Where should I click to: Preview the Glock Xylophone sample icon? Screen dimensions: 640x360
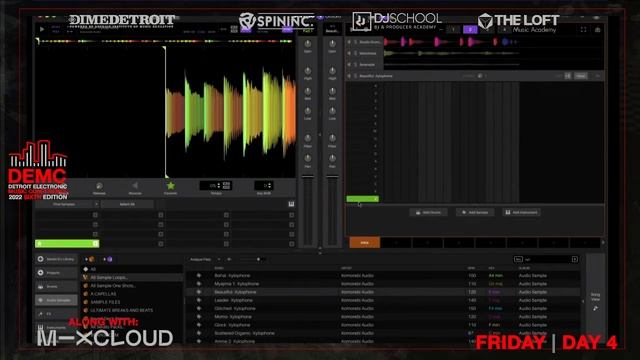coord(199,325)
